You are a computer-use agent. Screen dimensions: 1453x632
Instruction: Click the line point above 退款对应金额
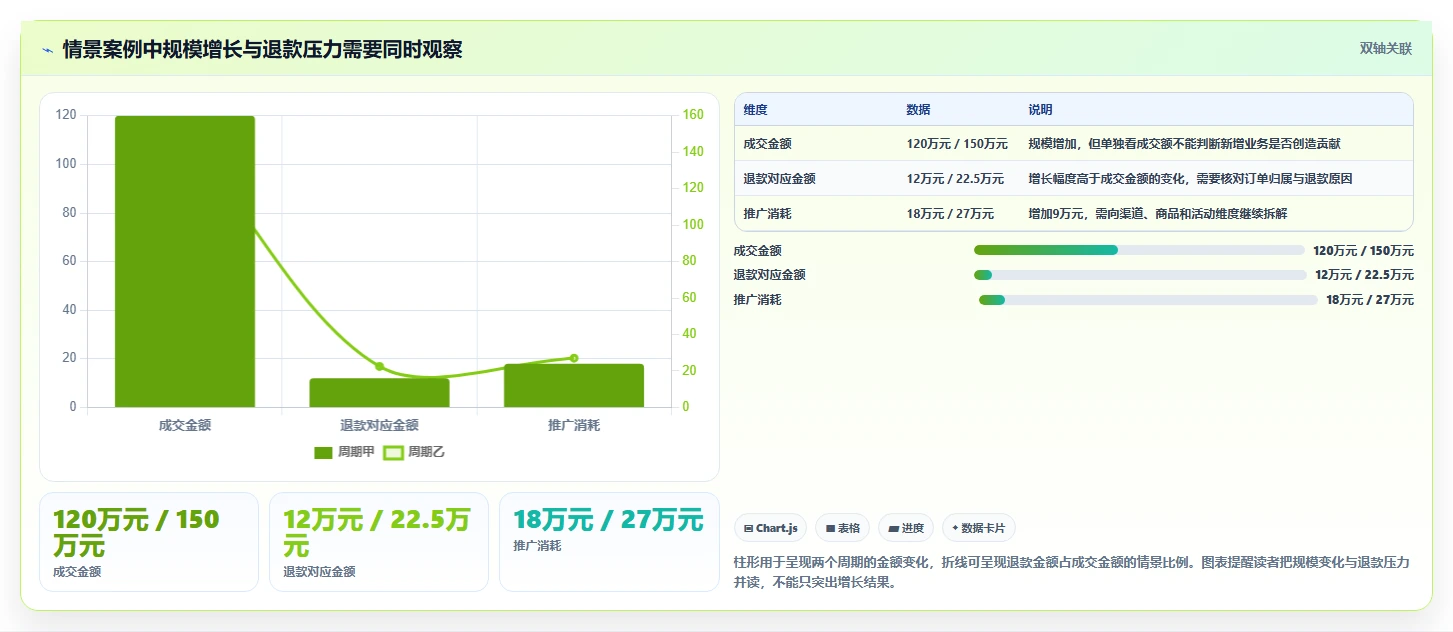coord(379,366)
